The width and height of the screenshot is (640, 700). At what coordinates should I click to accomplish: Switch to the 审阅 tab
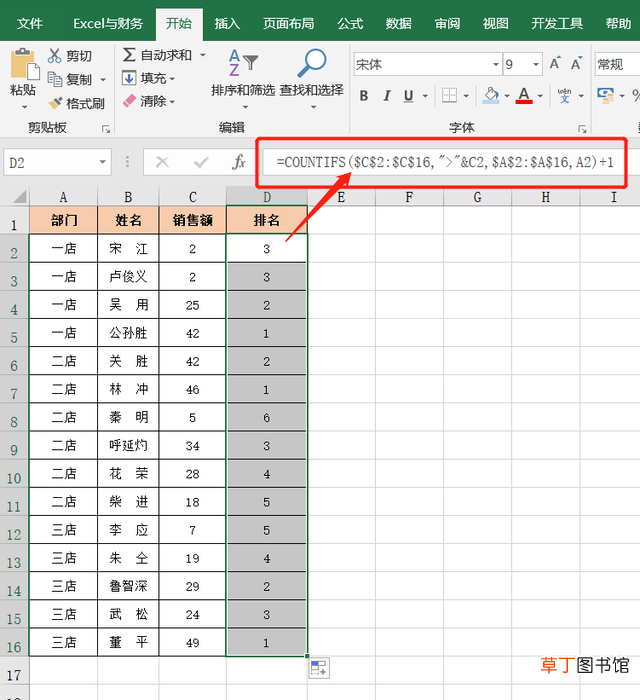(x=447, y=24)
